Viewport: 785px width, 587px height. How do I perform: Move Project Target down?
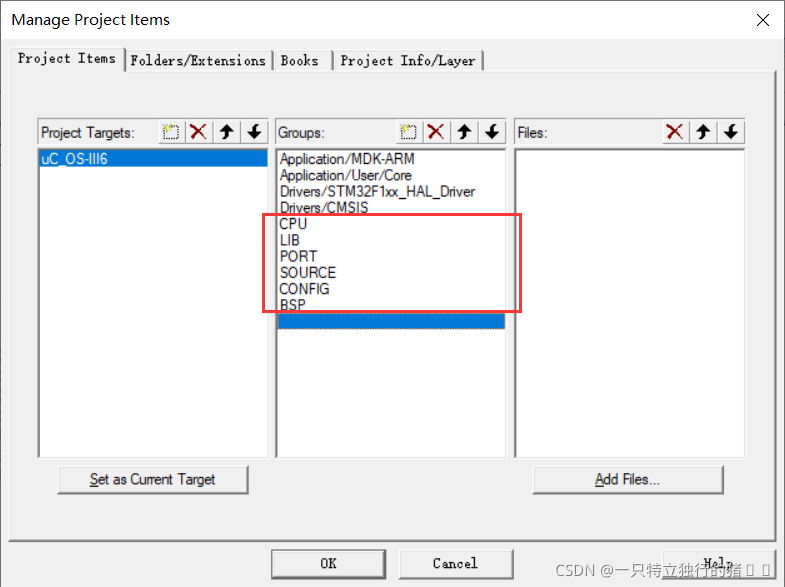point(254,132)
